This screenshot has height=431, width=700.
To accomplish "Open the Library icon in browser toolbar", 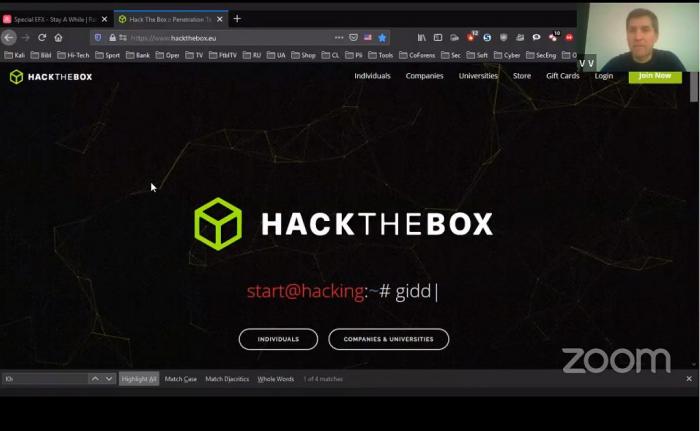I will [x=421, y=37].
